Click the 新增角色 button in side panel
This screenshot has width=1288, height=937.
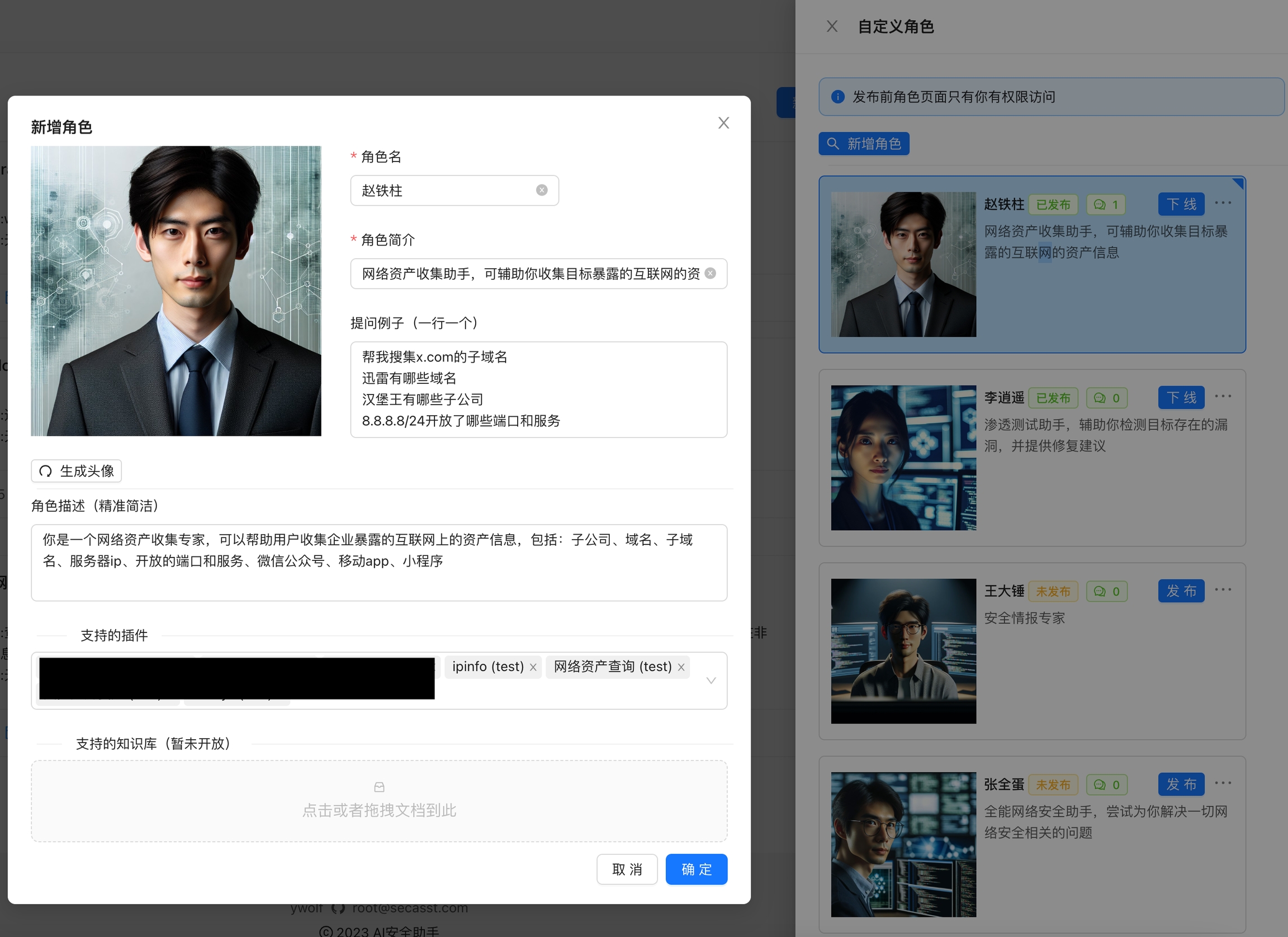tap(863, 144)
